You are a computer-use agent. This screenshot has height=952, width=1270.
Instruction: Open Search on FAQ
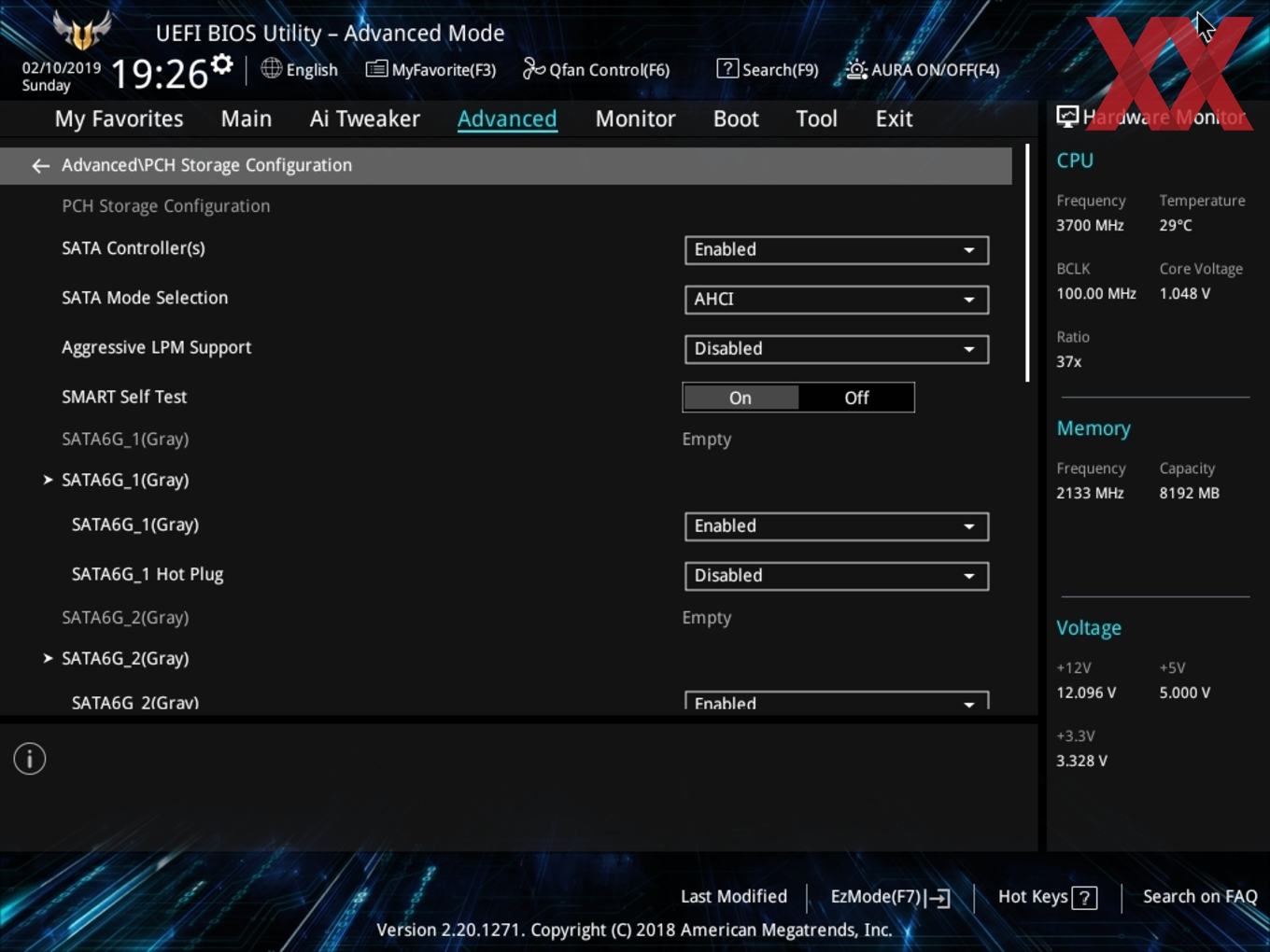point(1200,897)
